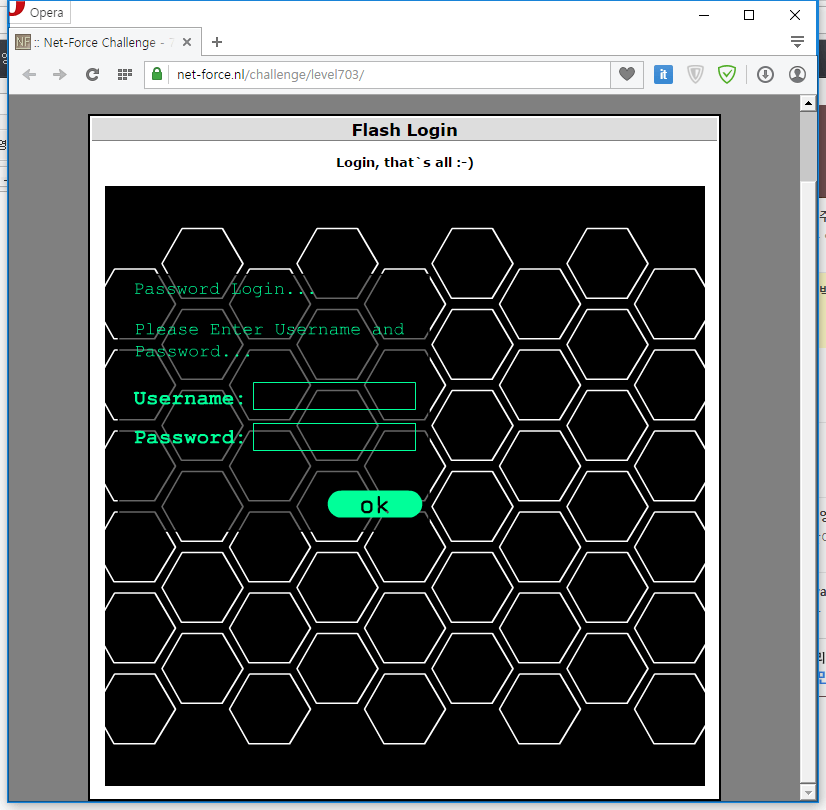Click the 'Password Login...' text
The height and width of the screenshot is (810, 826).
tap(224, 289)
